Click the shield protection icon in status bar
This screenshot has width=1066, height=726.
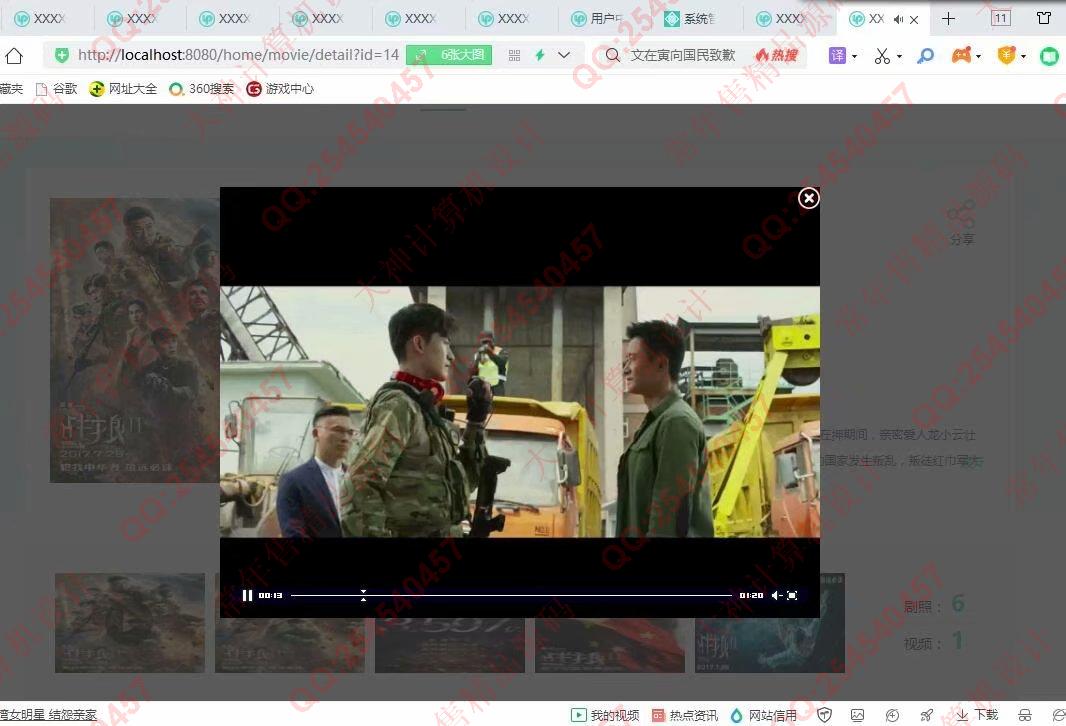[825, 715]
